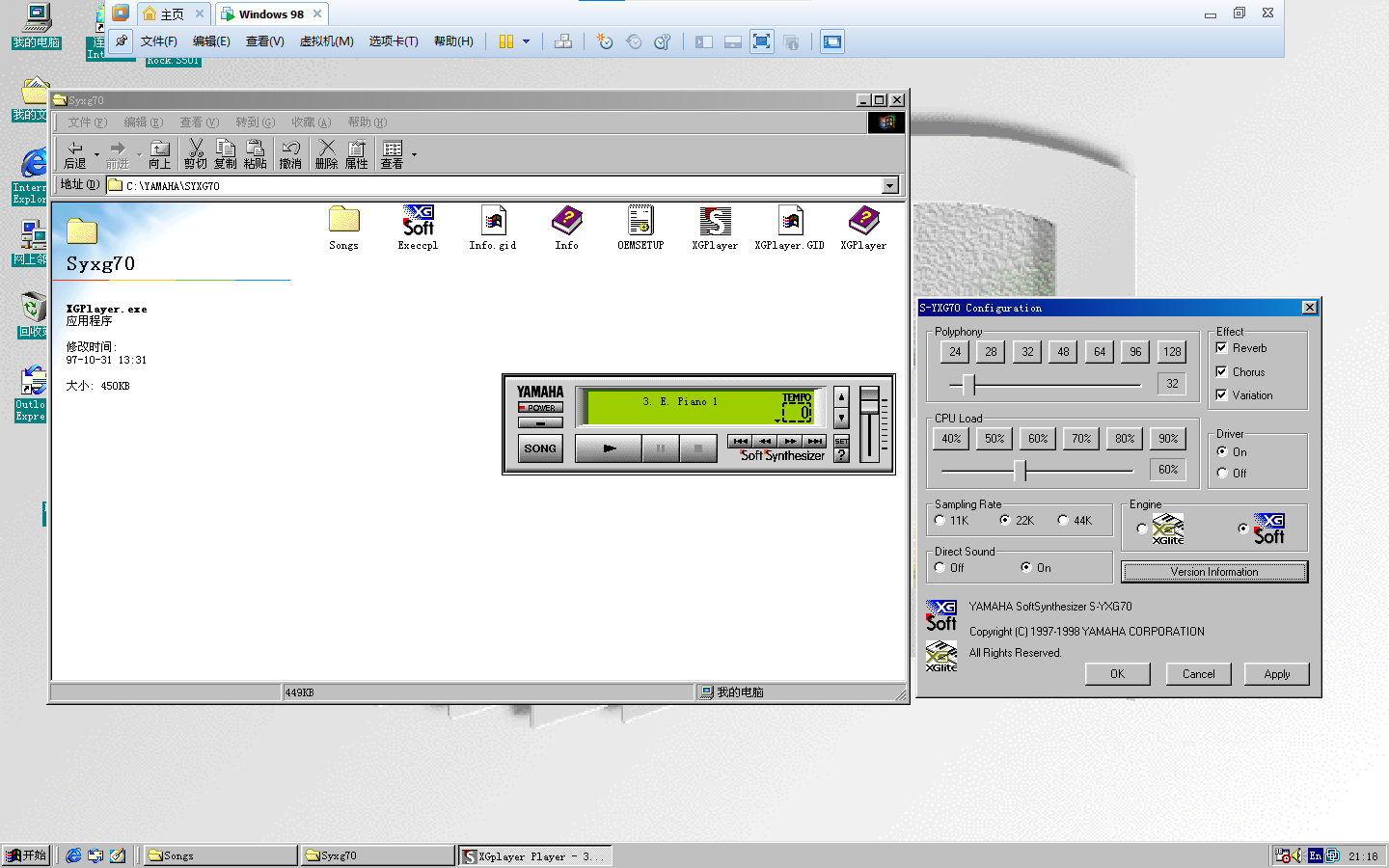Image resolution: width=1389 pixels, height=868 pixels.
Task: Open the 文件(F) menu in Syxg70 window
Action: (x=87, y=122)
